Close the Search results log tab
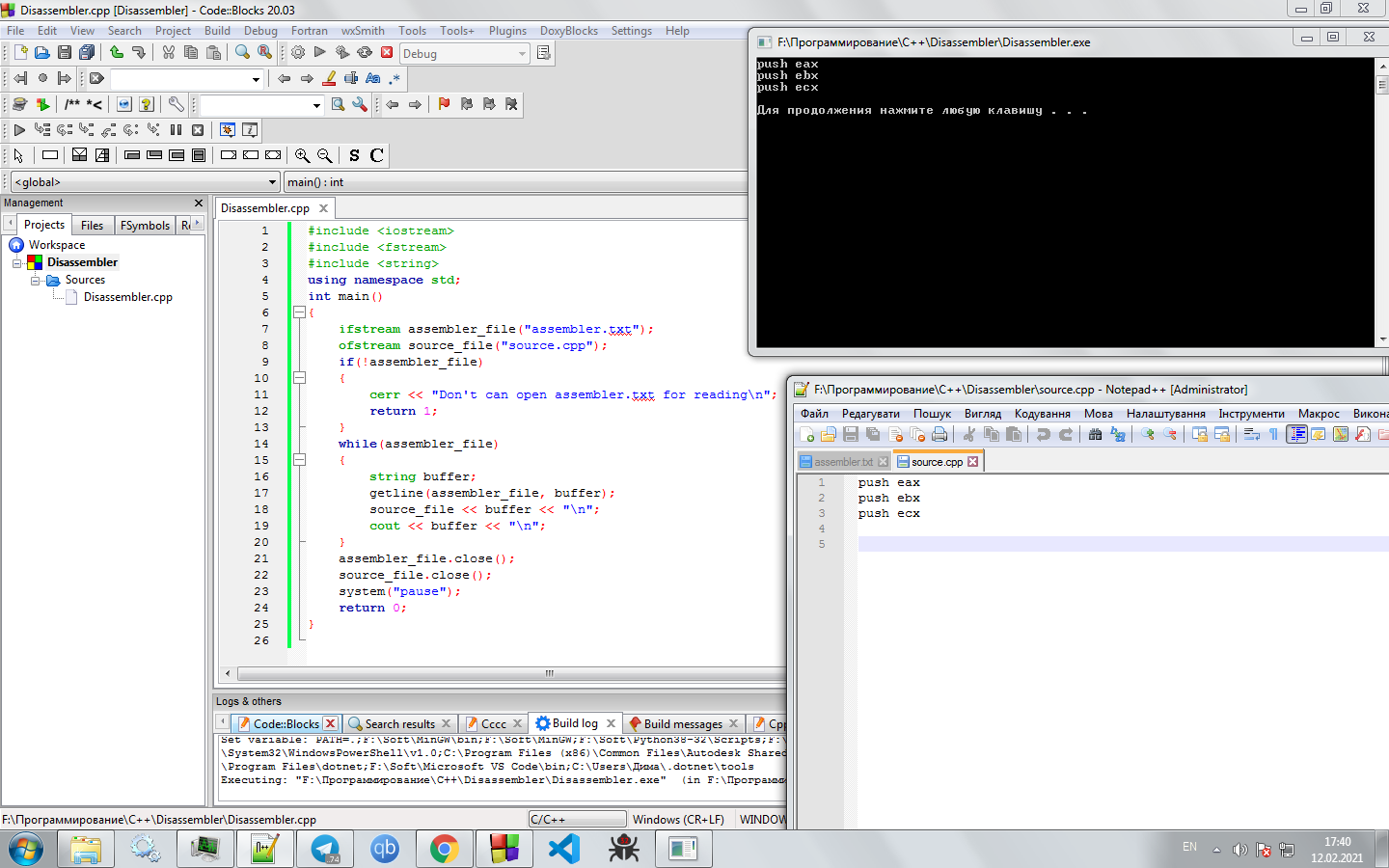The width and height of the screenshot is (1389, 868). (x=446, y=723)
